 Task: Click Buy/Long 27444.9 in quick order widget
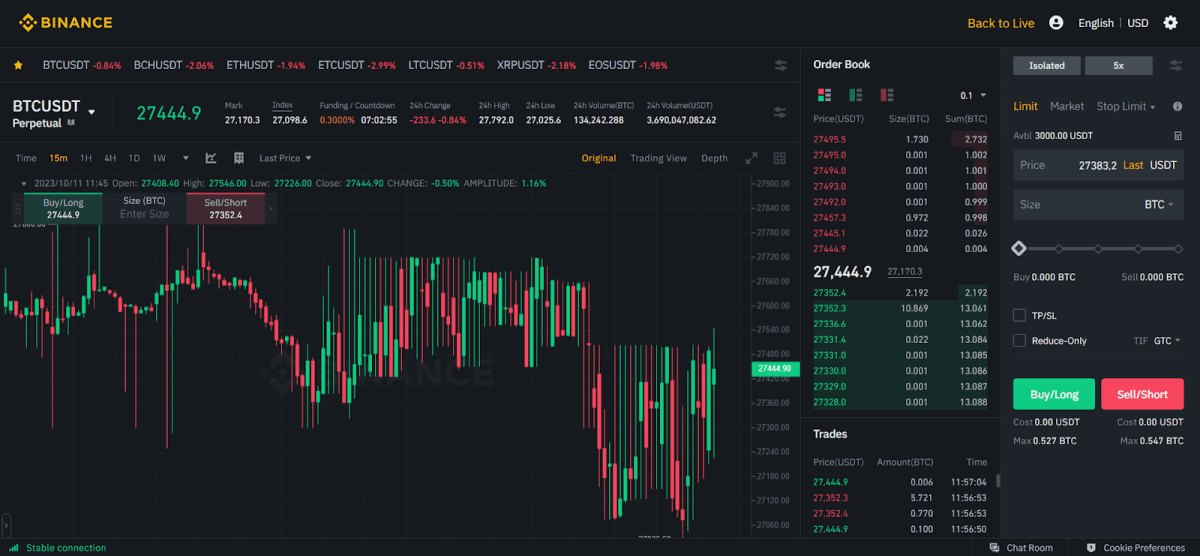tap(63, 208)
